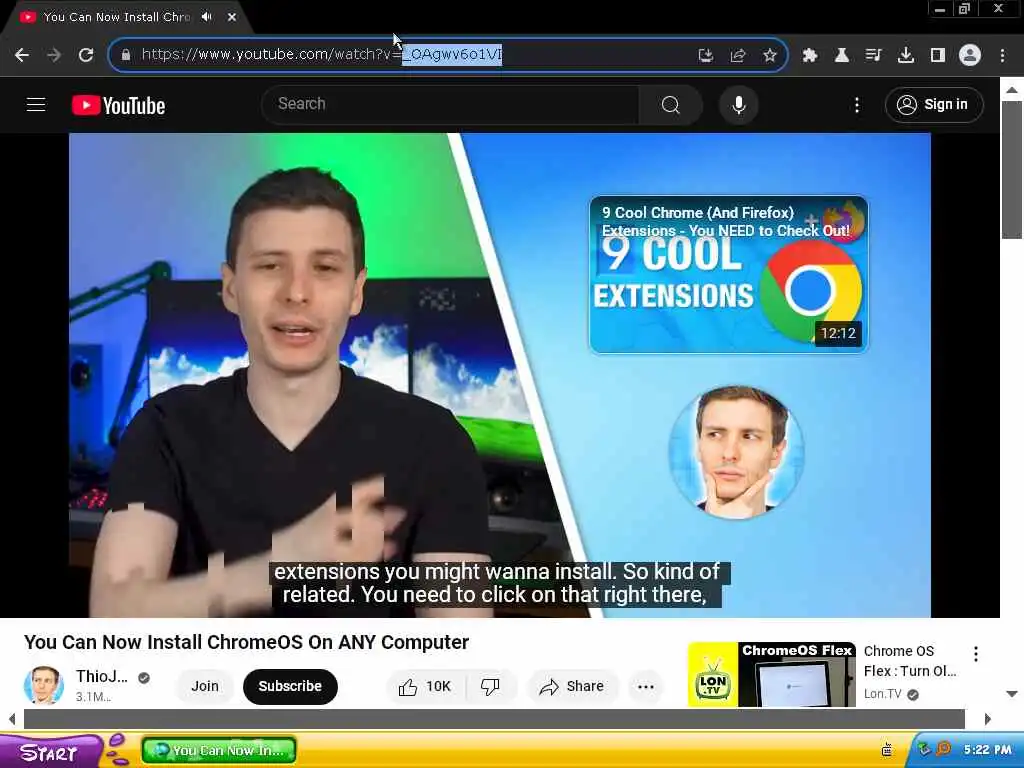1024x768 pixels.
Task: Open the YouTube hamburger guide menu
Action: 36,104
